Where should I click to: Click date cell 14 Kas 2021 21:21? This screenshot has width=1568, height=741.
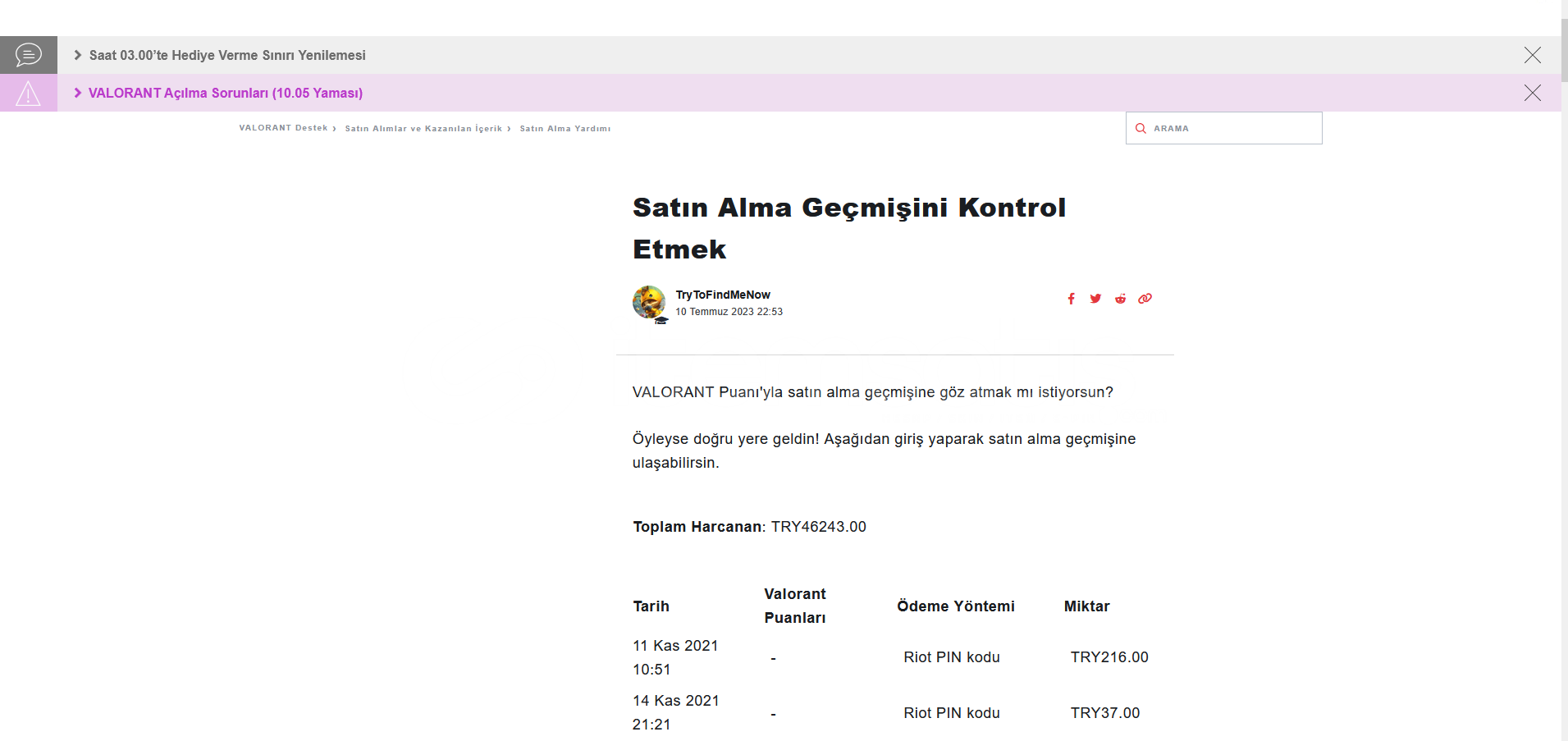pos(675,712)
